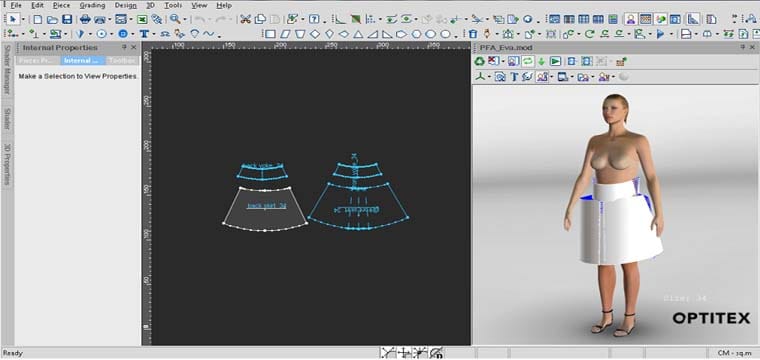Click the green Excel export icon

click(142, 19)
